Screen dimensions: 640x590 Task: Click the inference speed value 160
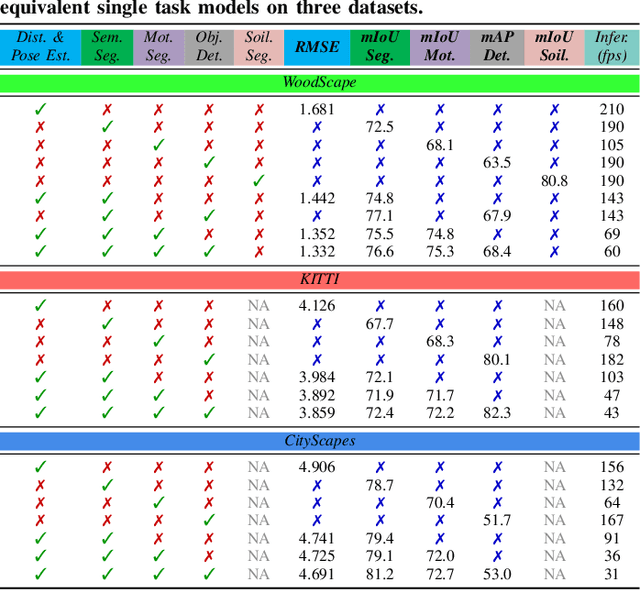[x=612, y=306]
